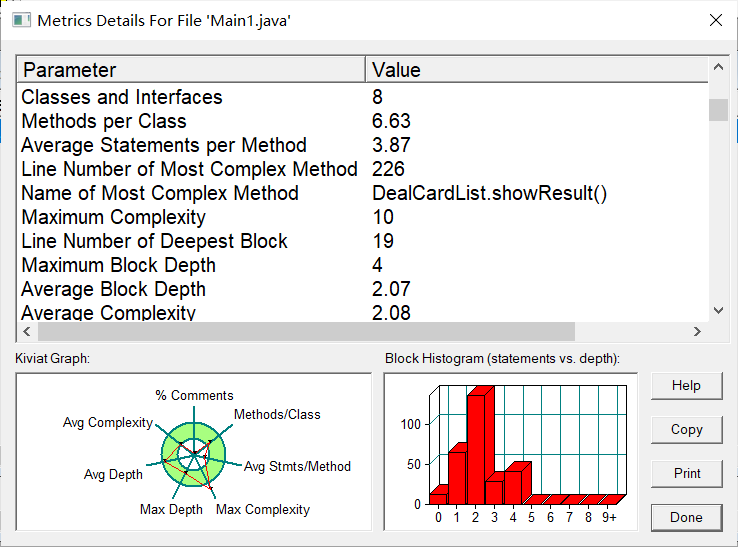Click the Copy button

pos(686,429)
